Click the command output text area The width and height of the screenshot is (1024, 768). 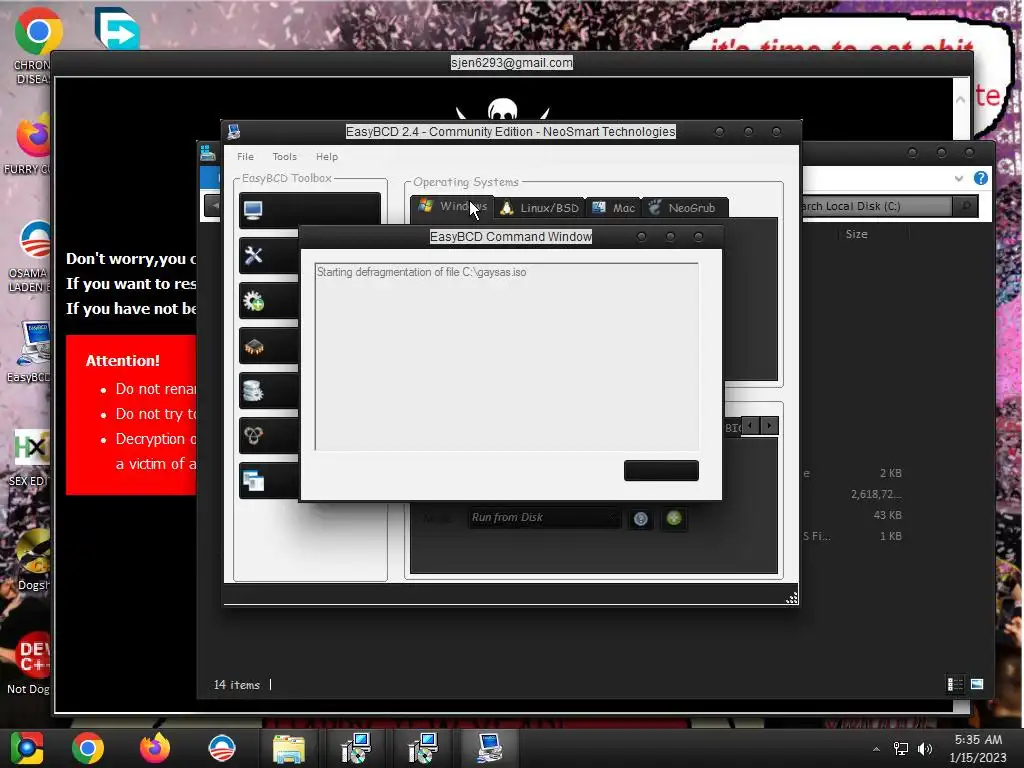click(507, 357)
